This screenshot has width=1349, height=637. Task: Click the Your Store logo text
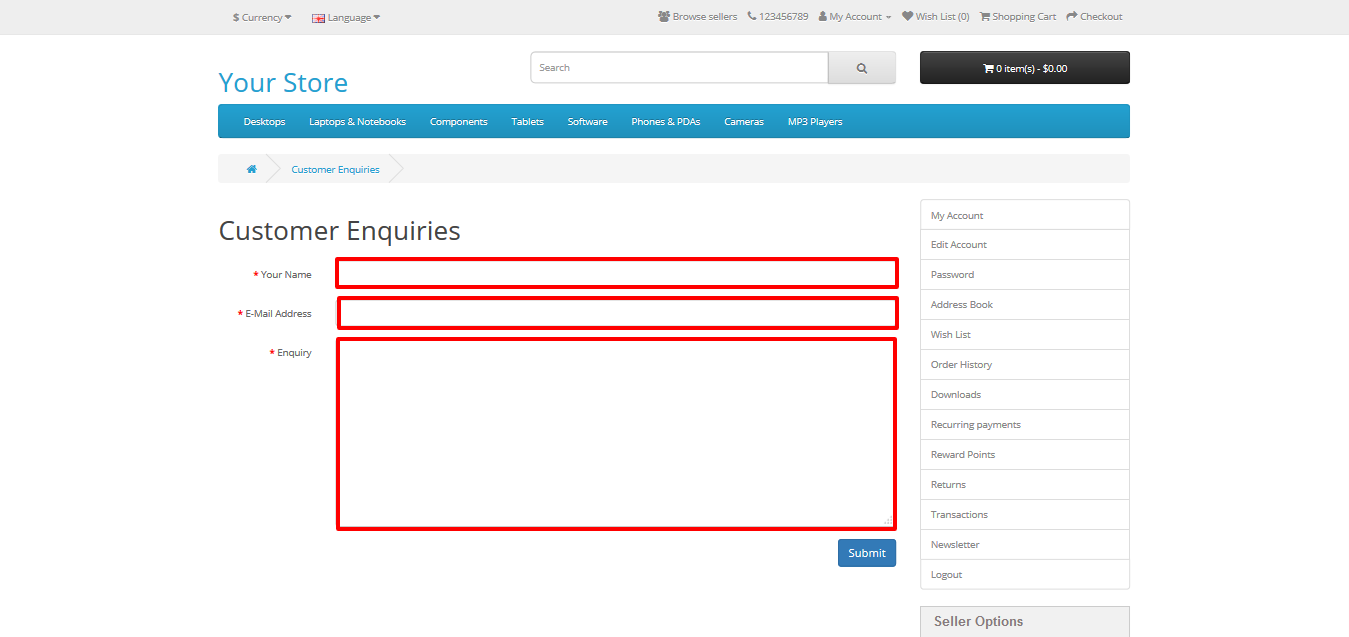pyautogui.click(x=283, y=82)
